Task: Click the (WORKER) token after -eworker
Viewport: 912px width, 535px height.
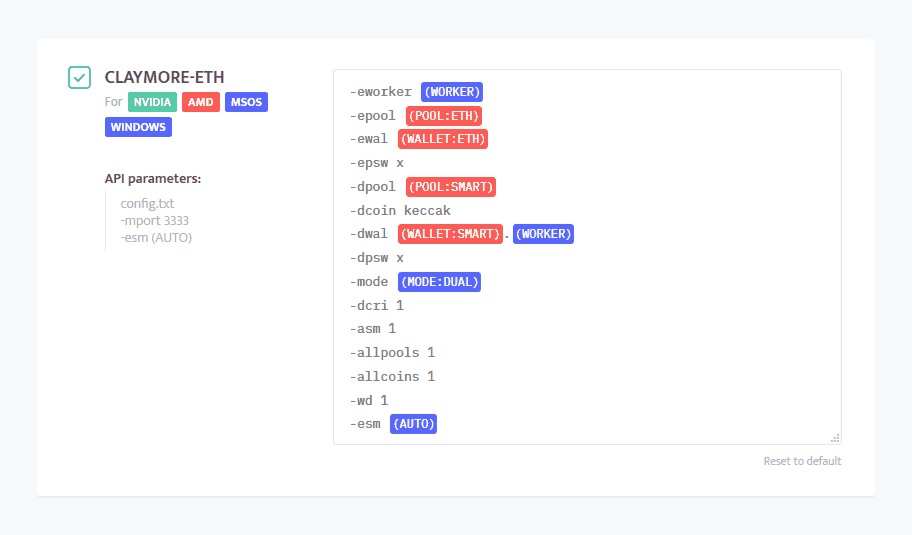Action: point(452,92)
